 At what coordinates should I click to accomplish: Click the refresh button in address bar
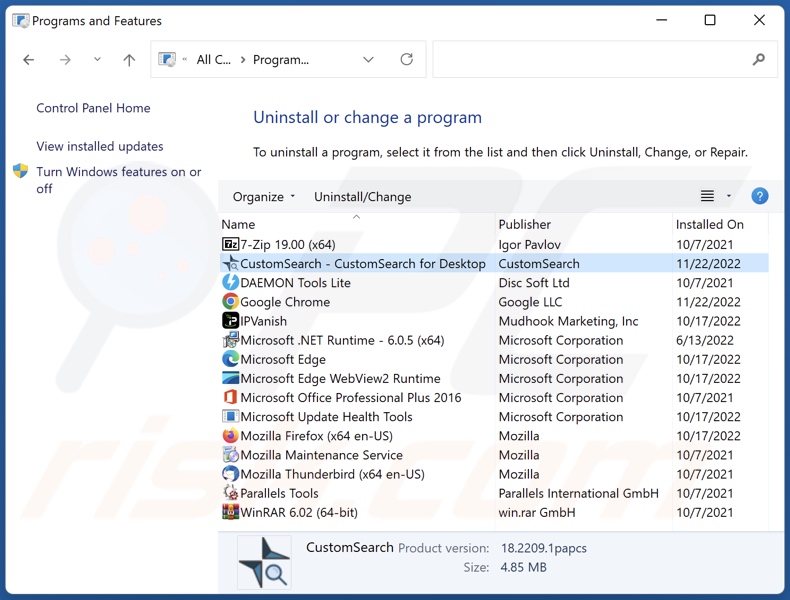point(406,59)
